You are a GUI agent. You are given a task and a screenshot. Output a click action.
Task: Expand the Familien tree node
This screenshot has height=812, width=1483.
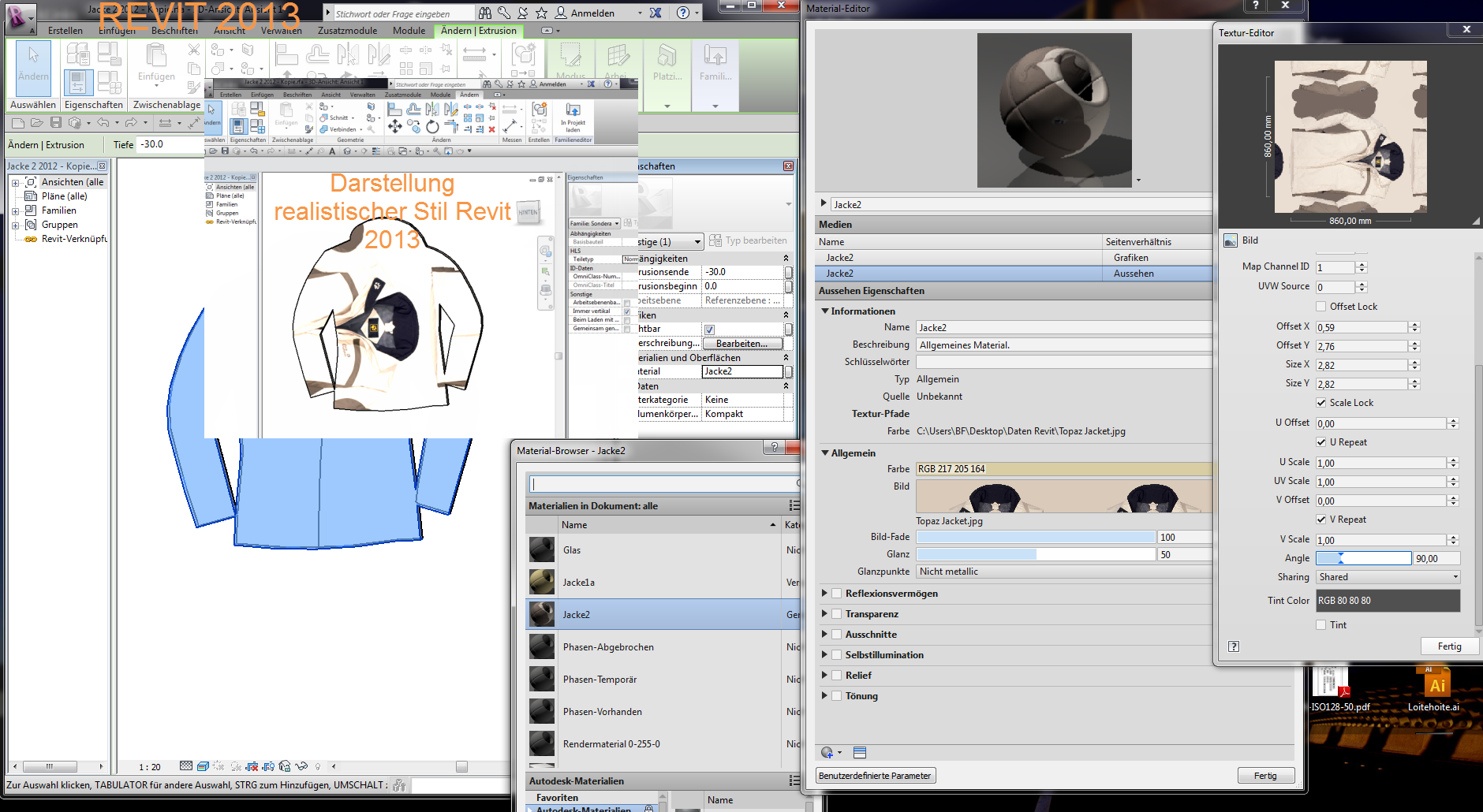tap(15, 210)
